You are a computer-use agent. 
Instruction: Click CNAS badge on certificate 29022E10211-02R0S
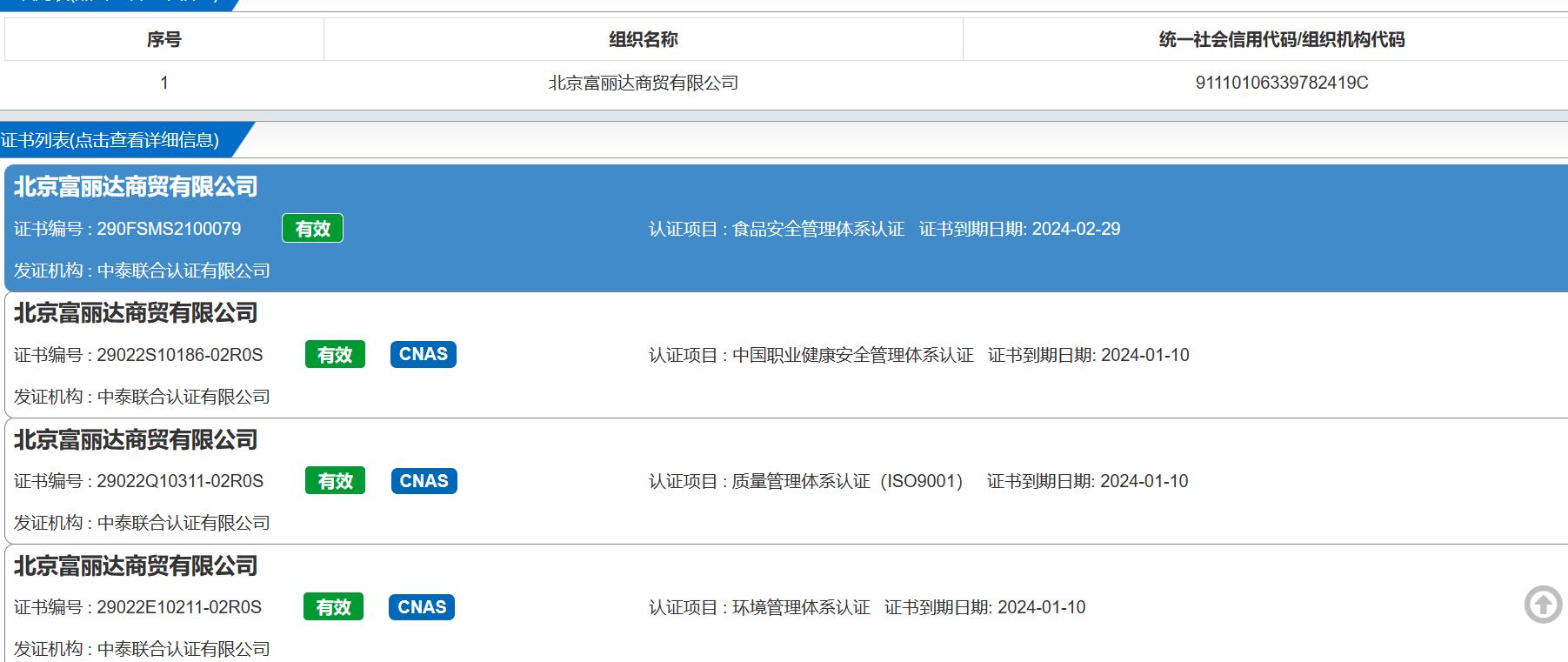(x=422, y=607)
